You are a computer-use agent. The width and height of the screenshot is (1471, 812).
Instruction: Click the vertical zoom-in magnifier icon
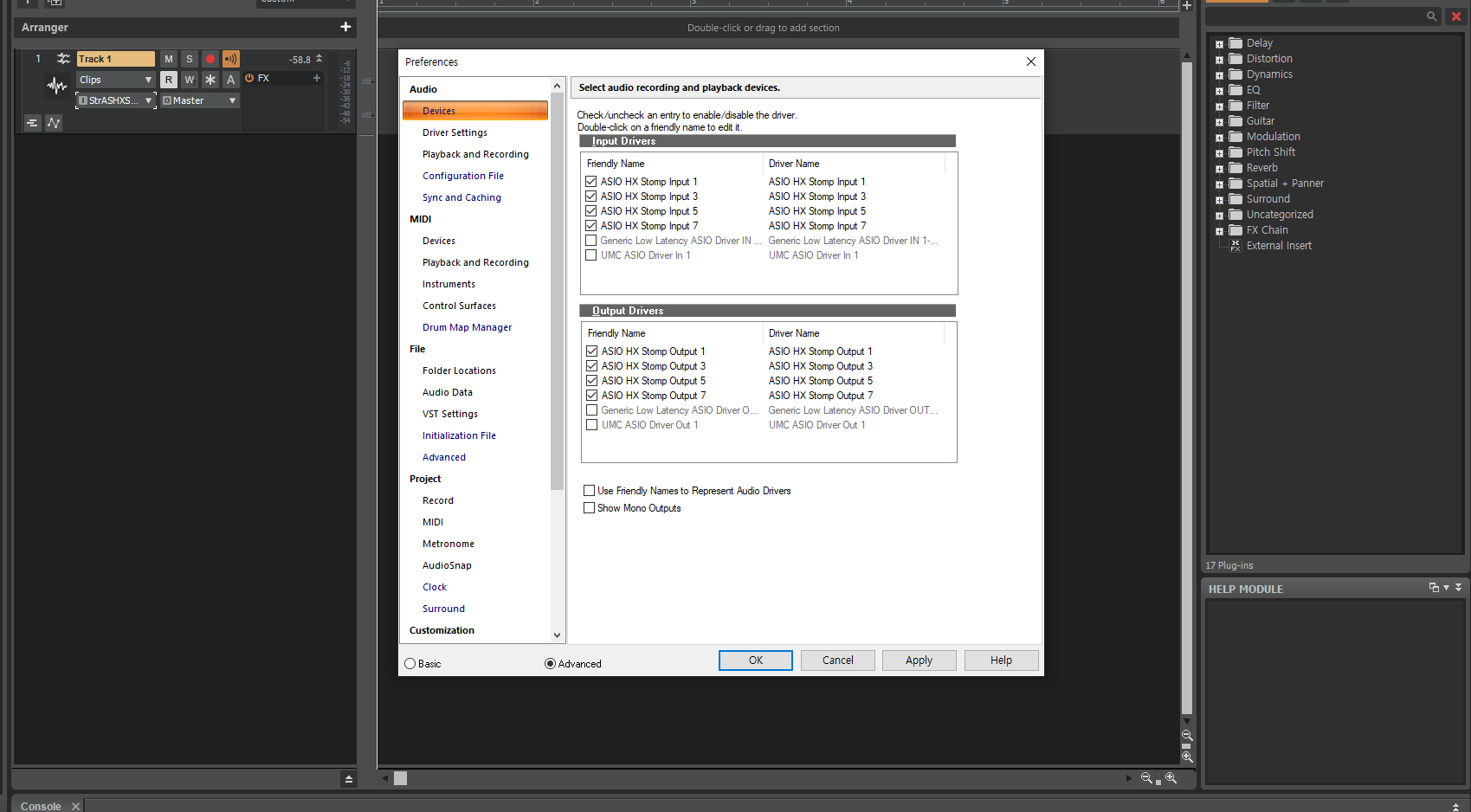1187,757
